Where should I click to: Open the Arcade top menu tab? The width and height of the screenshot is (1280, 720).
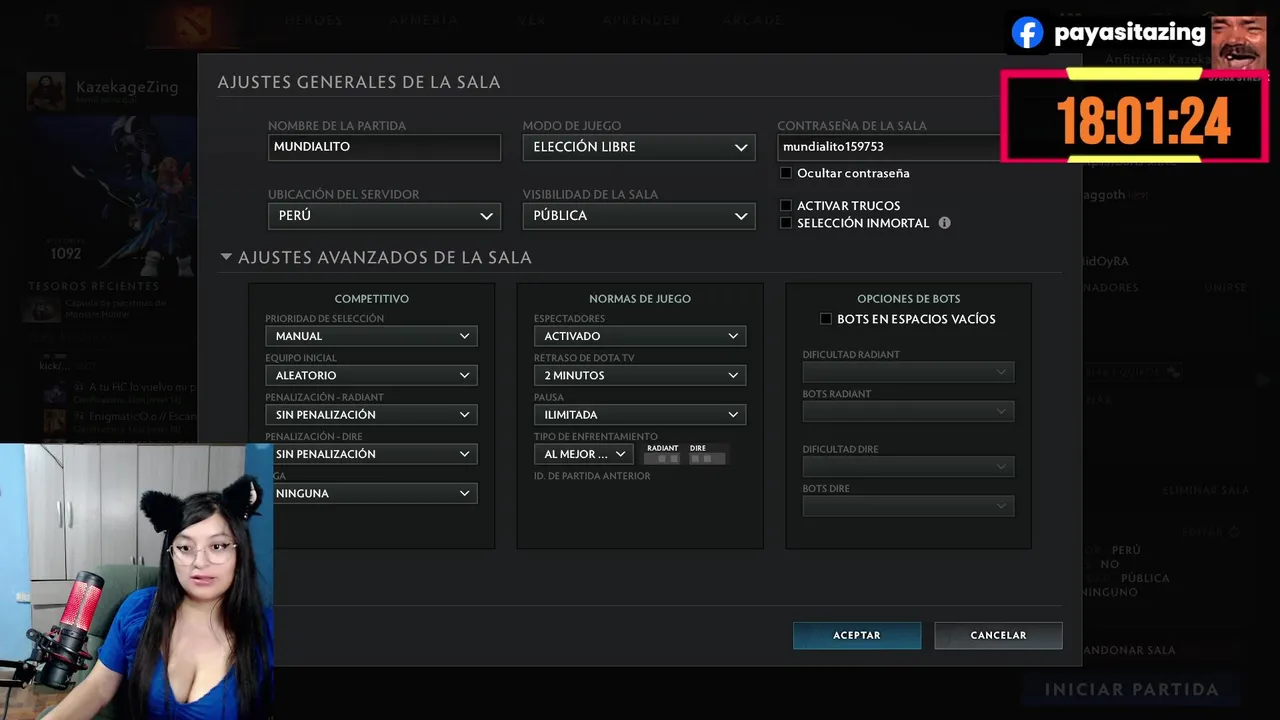[753, 20]
